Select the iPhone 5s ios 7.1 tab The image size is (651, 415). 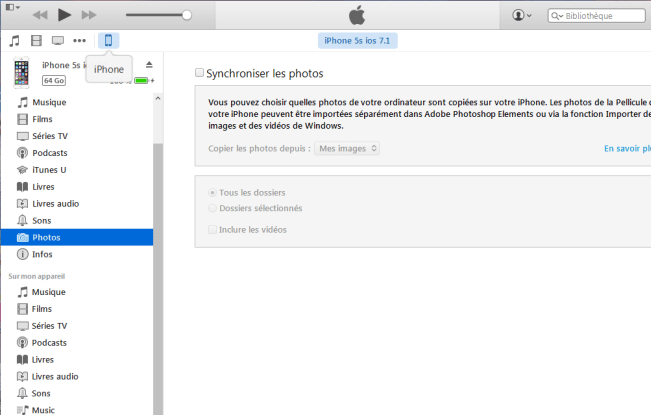tap(357, 41)
